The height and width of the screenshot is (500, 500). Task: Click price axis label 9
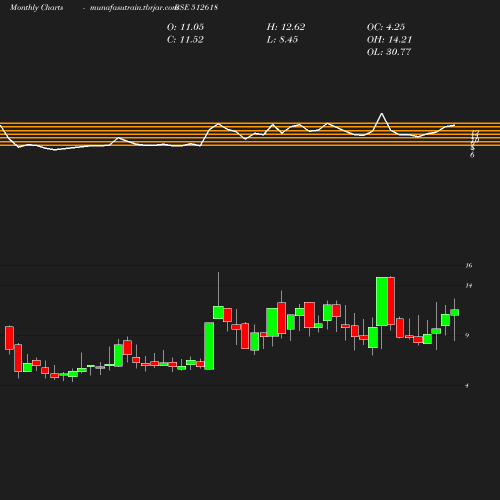coord(467,335)
